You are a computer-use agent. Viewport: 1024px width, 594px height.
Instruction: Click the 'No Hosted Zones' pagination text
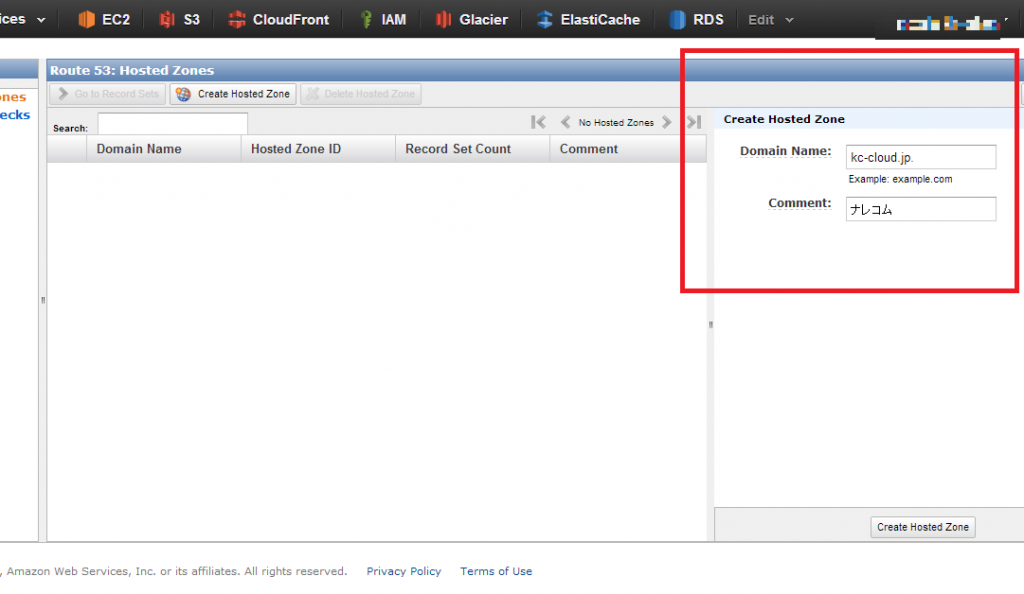616,123
